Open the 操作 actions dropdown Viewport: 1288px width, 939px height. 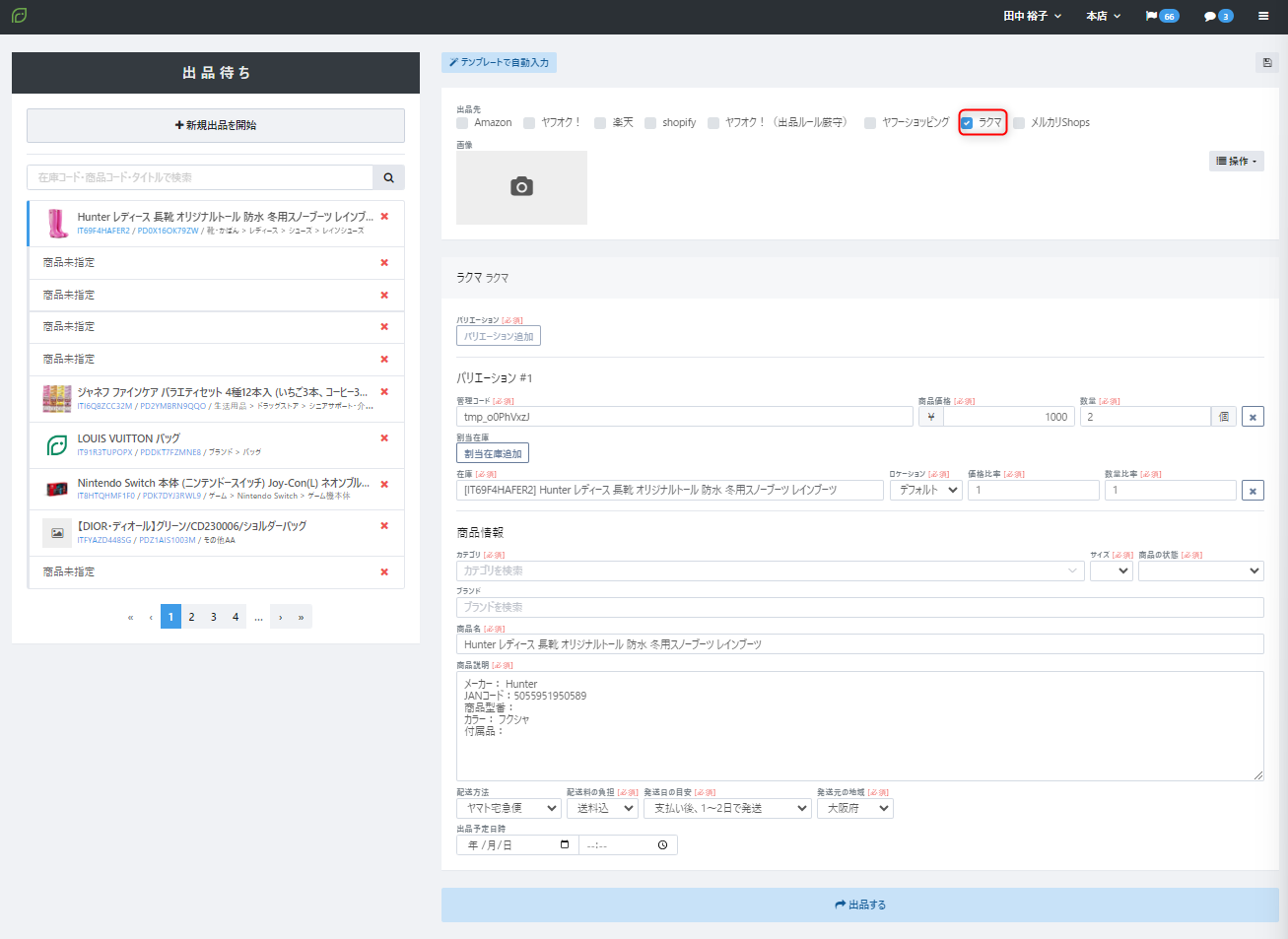1237,161
